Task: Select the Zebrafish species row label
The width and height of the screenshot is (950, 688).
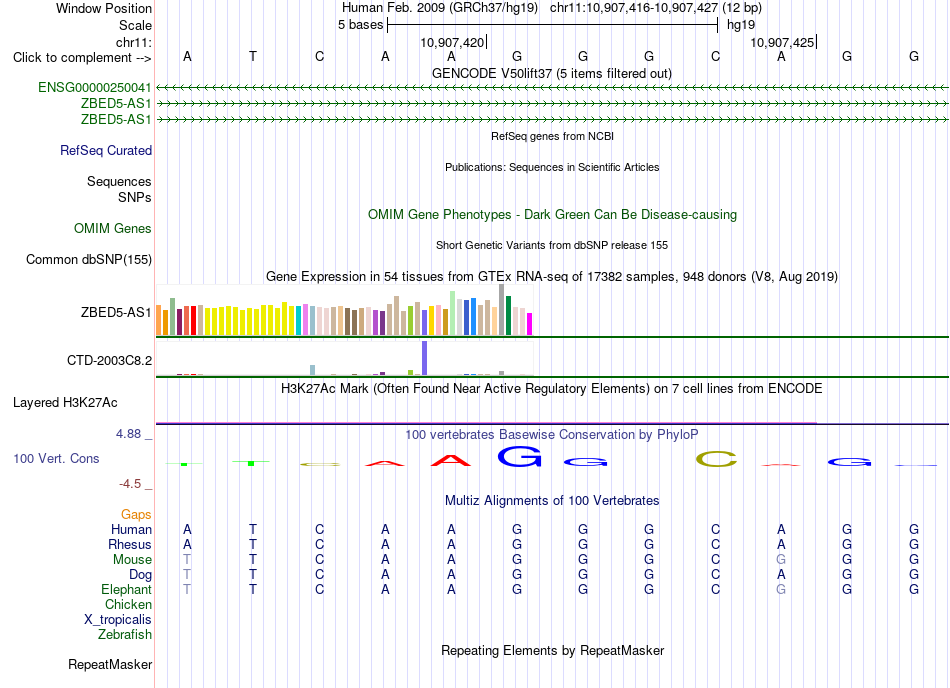Action: (x=125, y=635)
